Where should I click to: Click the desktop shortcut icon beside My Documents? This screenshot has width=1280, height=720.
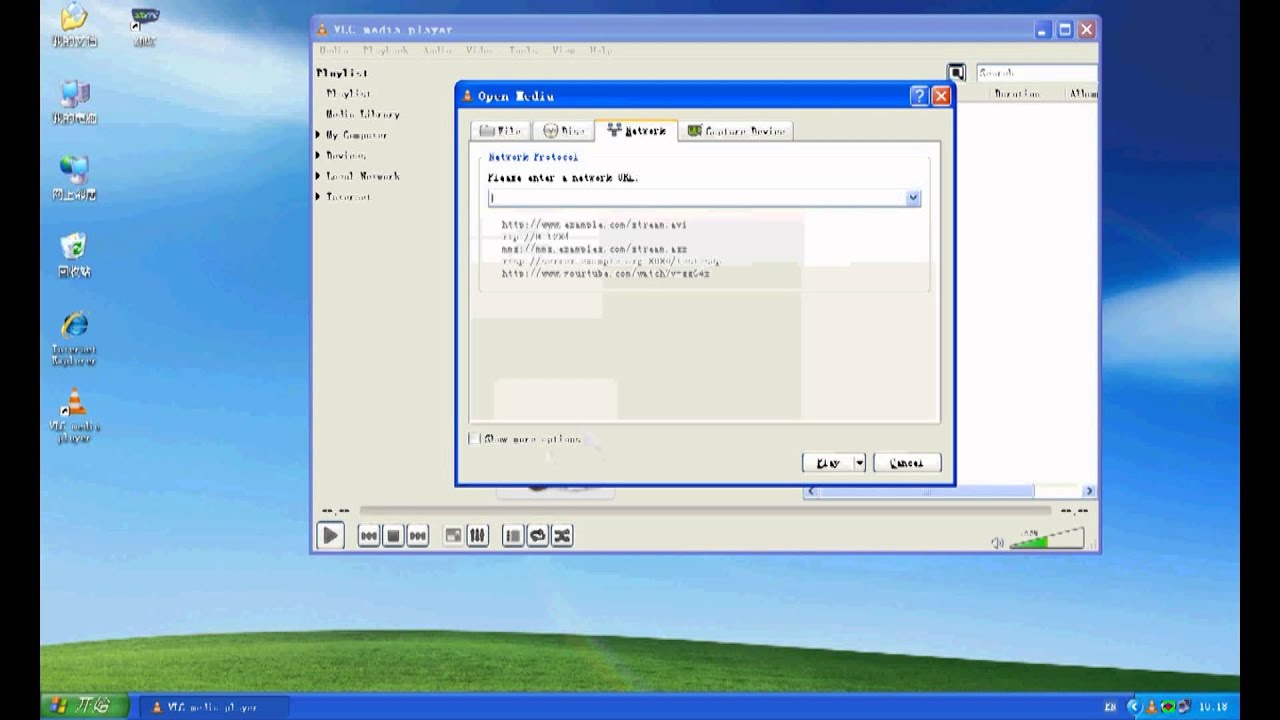click(145, 26)
